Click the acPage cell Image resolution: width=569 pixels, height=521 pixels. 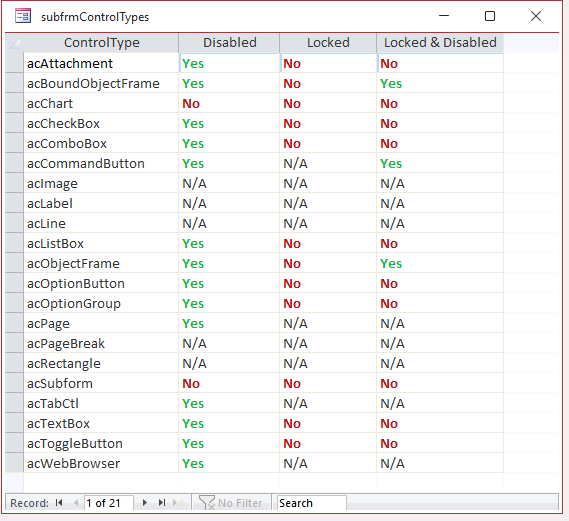[101, 323]
